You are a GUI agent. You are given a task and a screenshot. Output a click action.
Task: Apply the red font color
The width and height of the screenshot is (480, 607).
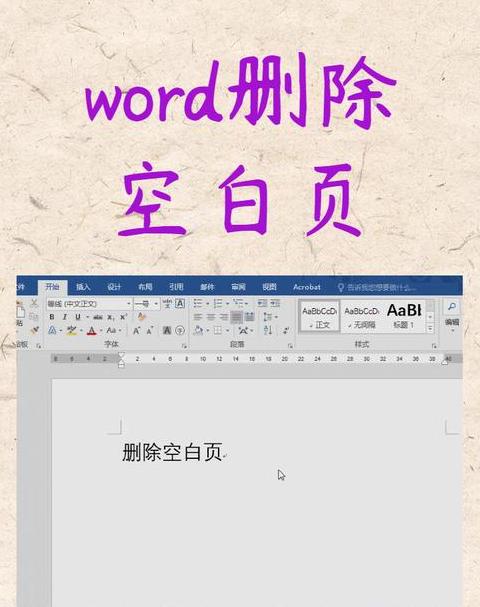pyautogui.click(x=91, y=331)
